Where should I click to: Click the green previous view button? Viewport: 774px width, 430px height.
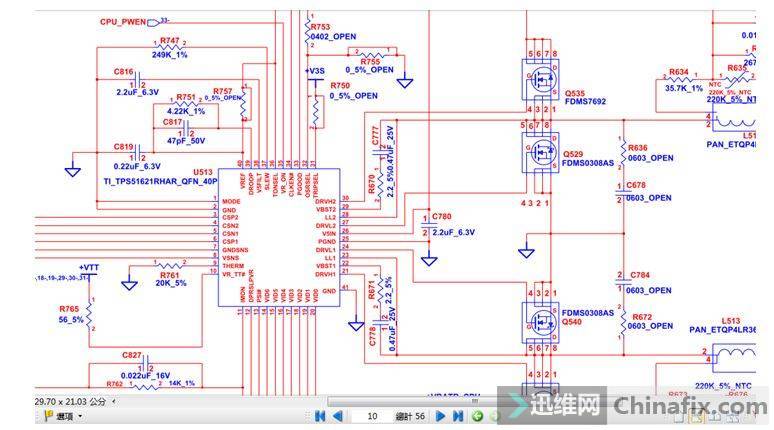477,416
